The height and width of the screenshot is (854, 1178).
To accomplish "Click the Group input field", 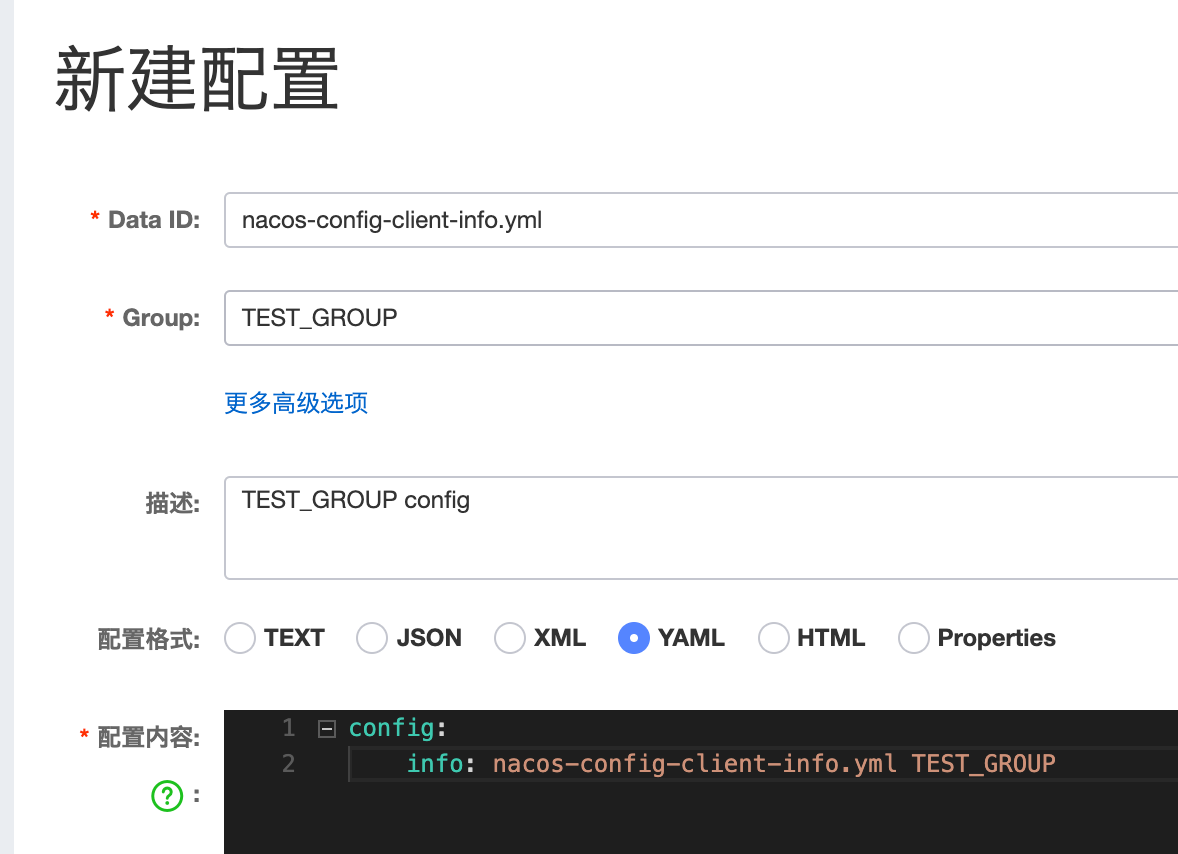I will point(701,318).
